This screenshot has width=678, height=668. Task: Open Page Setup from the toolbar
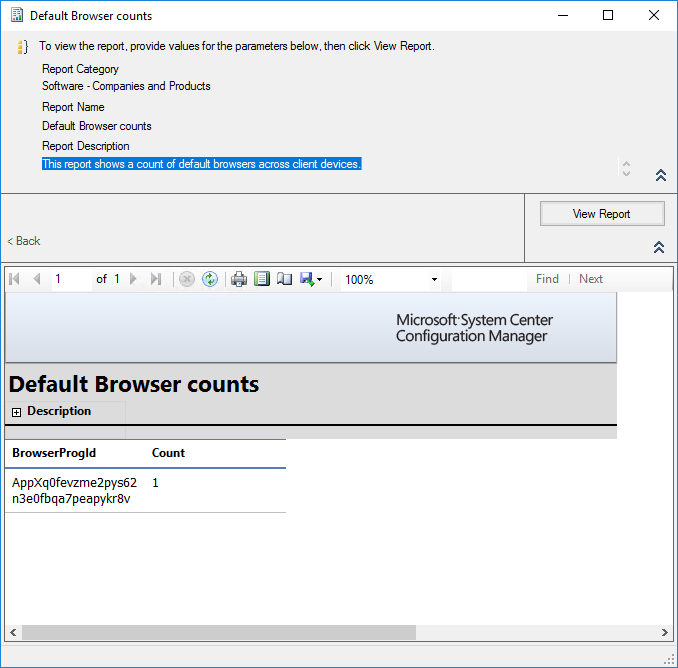point(285,280)
